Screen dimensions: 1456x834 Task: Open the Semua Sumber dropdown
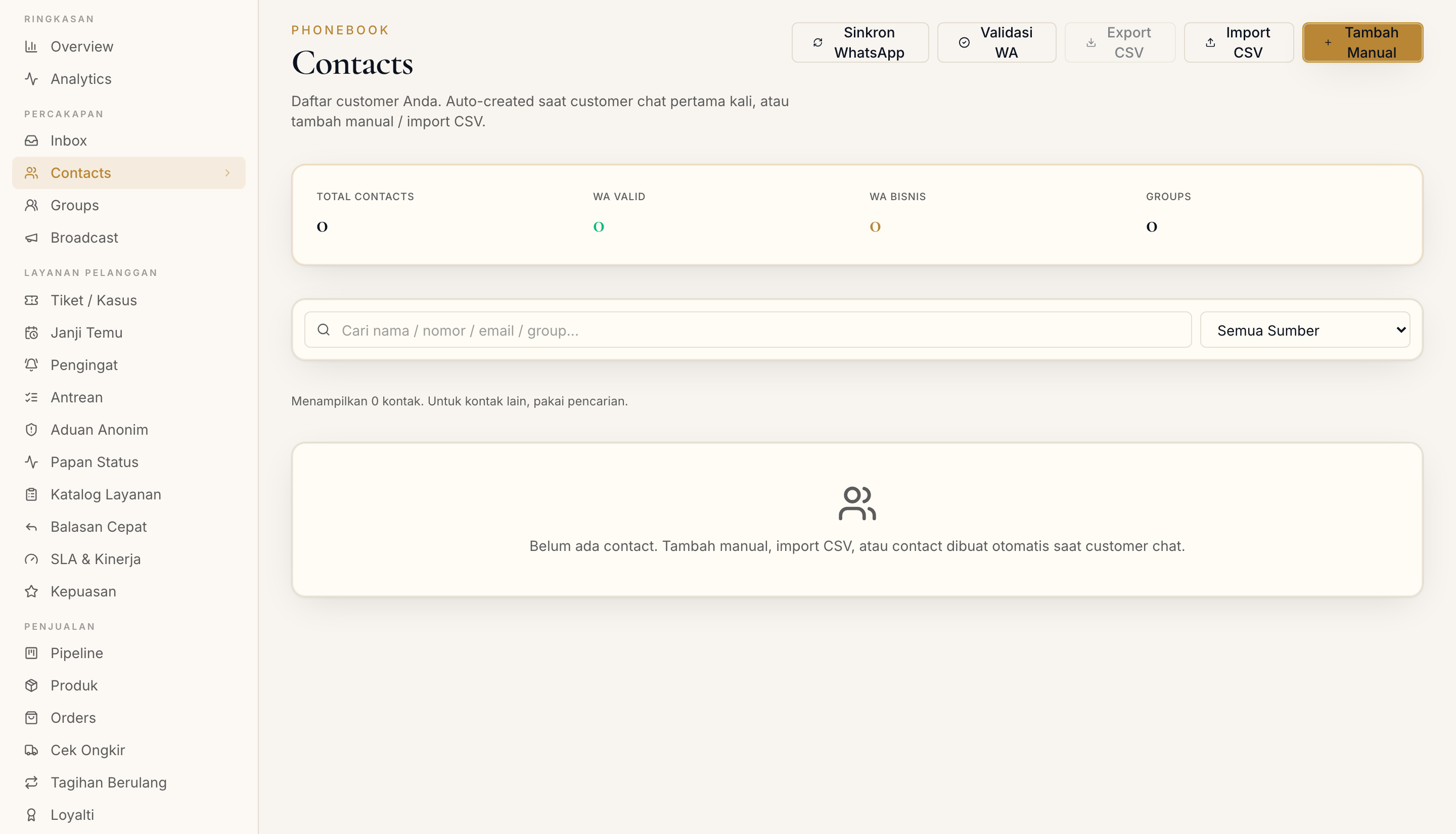1305,330
